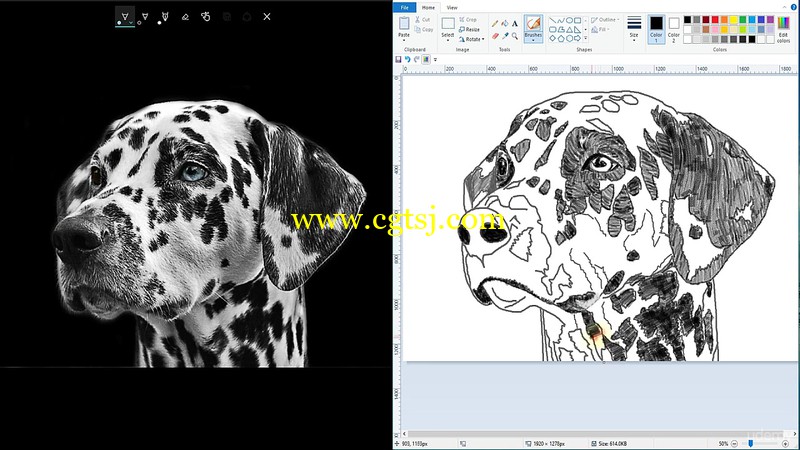Open the shape Outline dropdown
This screenshot has width=800, height=450.
point(605,20)
